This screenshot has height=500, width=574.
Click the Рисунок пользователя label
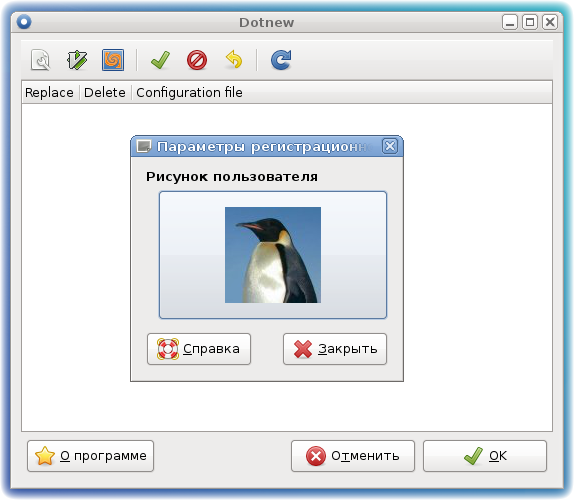(x=232, y=177)
